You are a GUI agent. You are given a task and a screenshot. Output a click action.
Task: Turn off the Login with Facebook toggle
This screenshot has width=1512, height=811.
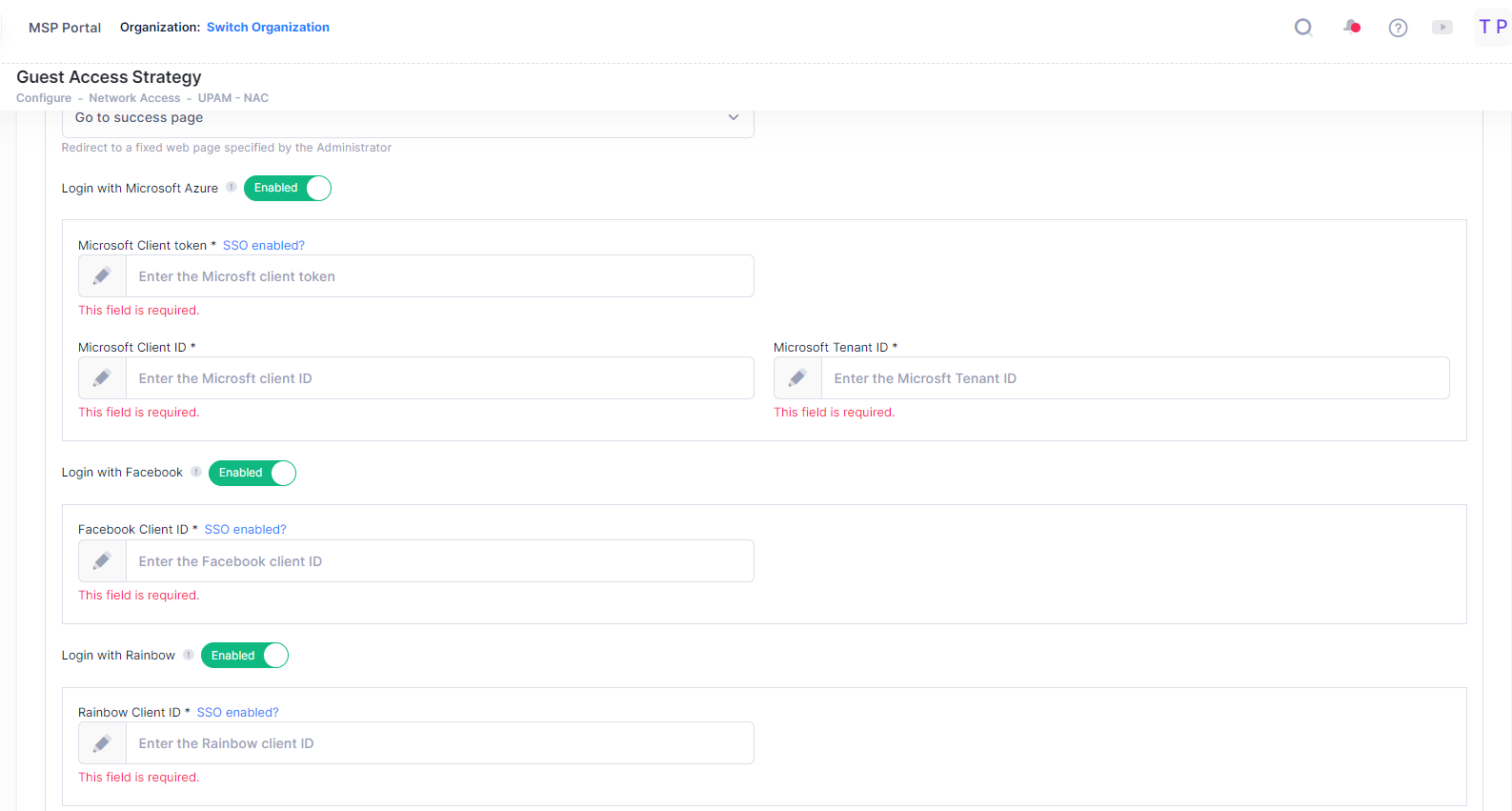[x=252, y=473]
